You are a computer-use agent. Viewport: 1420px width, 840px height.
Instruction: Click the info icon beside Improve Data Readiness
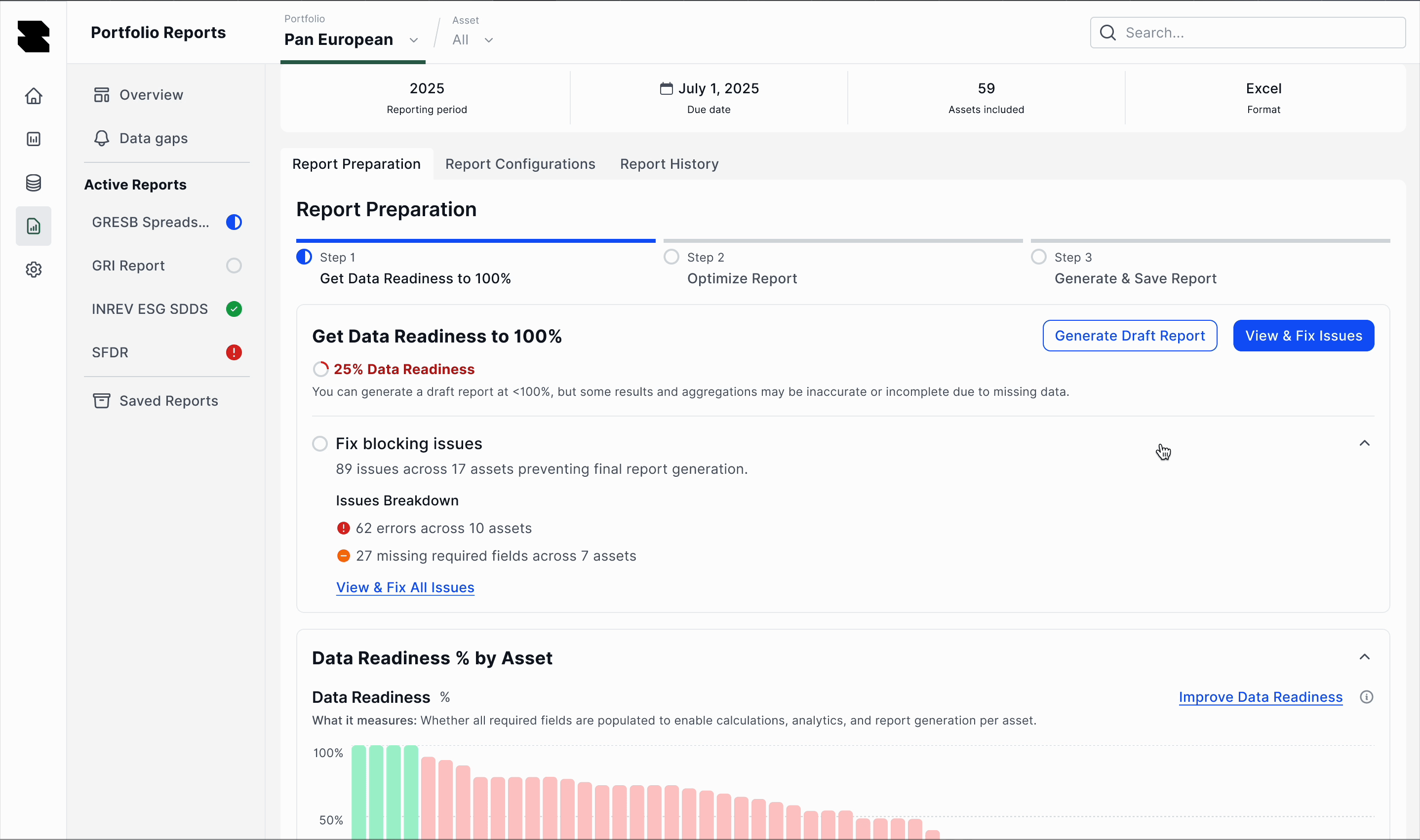(x=1366, y=697)
